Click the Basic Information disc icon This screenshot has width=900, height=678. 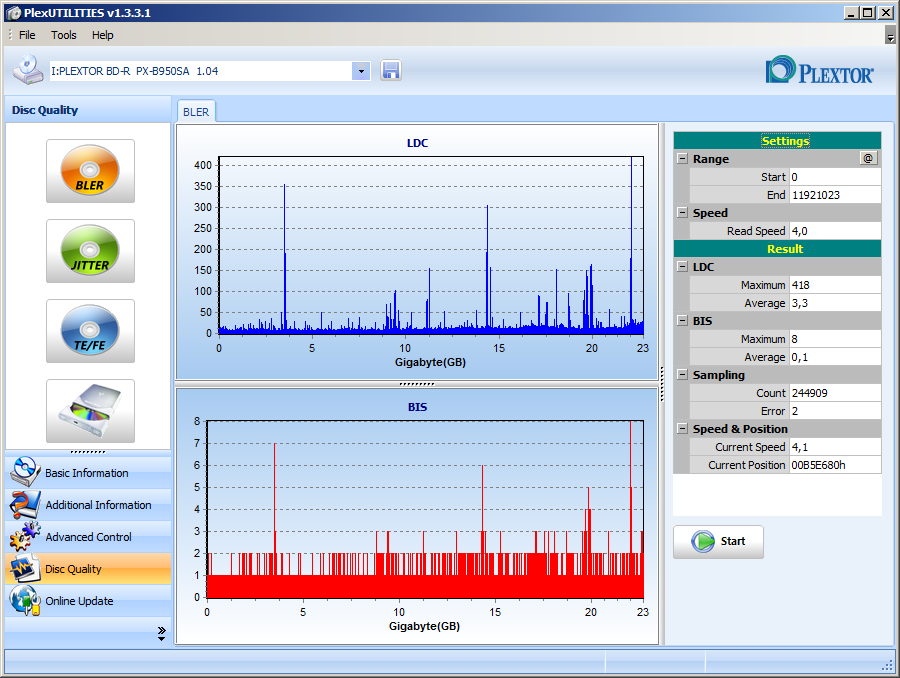(x=25, y=472)
